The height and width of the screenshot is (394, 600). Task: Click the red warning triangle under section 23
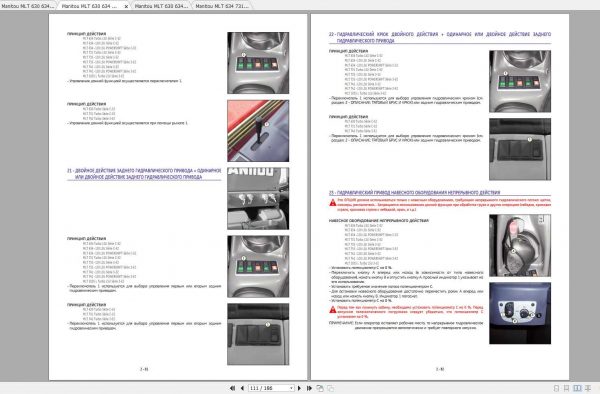(333, 203)
